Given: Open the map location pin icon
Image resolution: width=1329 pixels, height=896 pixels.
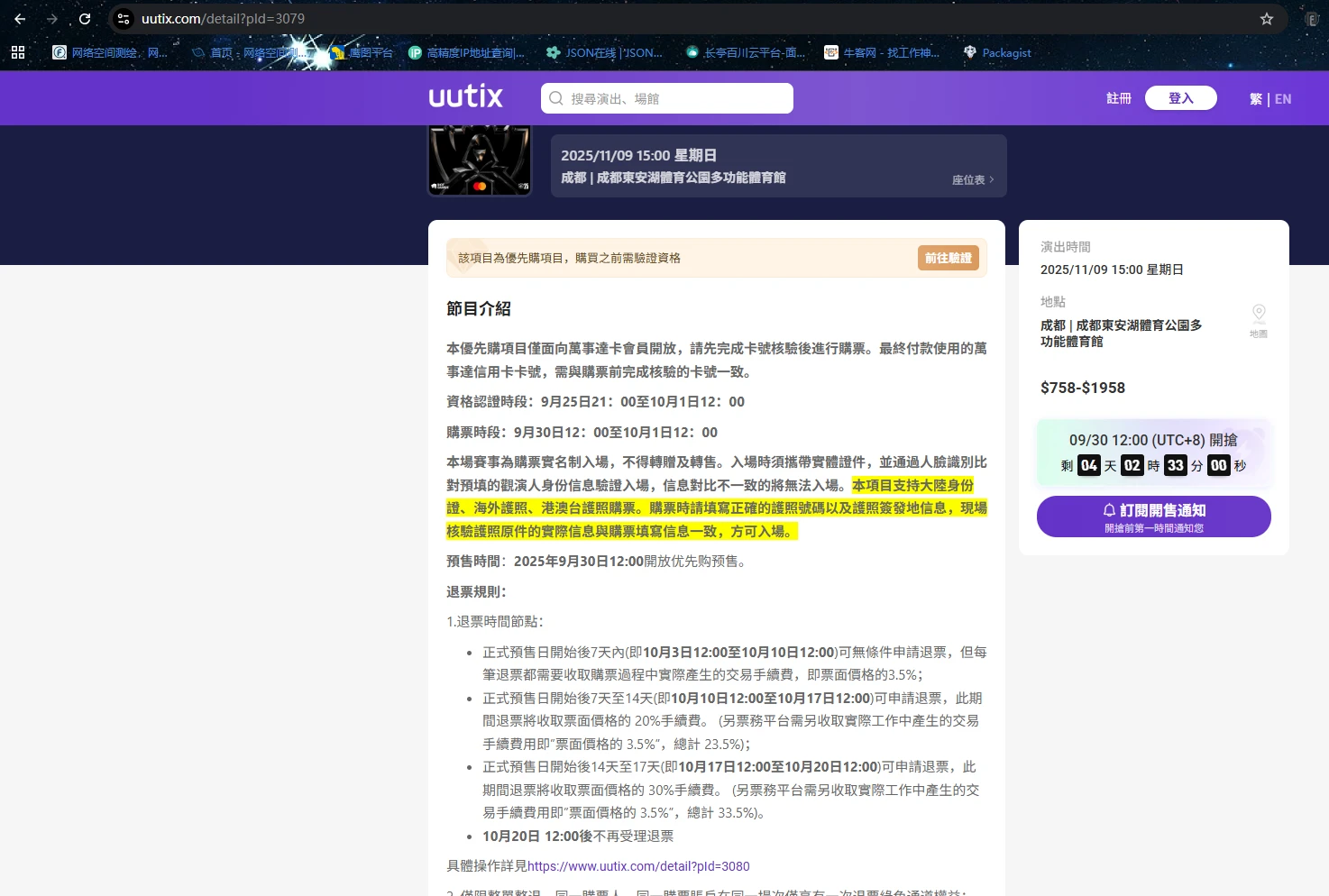Looking at the screenshot, I should (x=1259, y=314).
